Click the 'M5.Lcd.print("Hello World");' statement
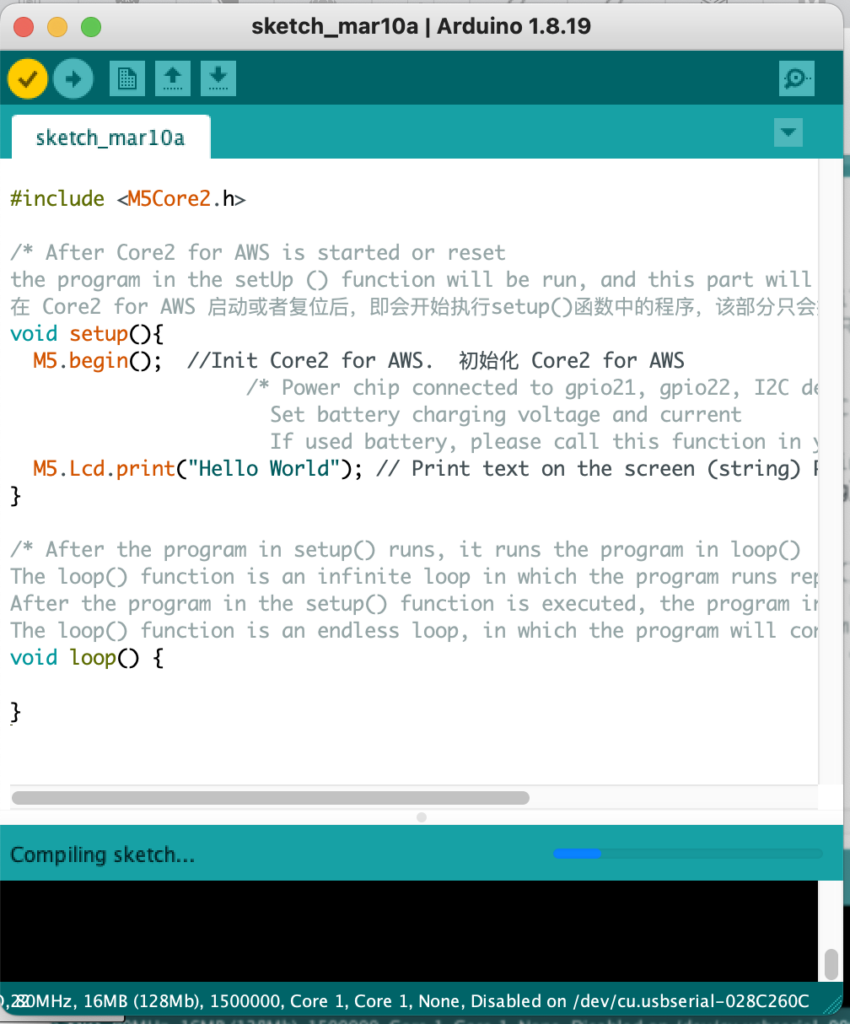 coord(197,469)
